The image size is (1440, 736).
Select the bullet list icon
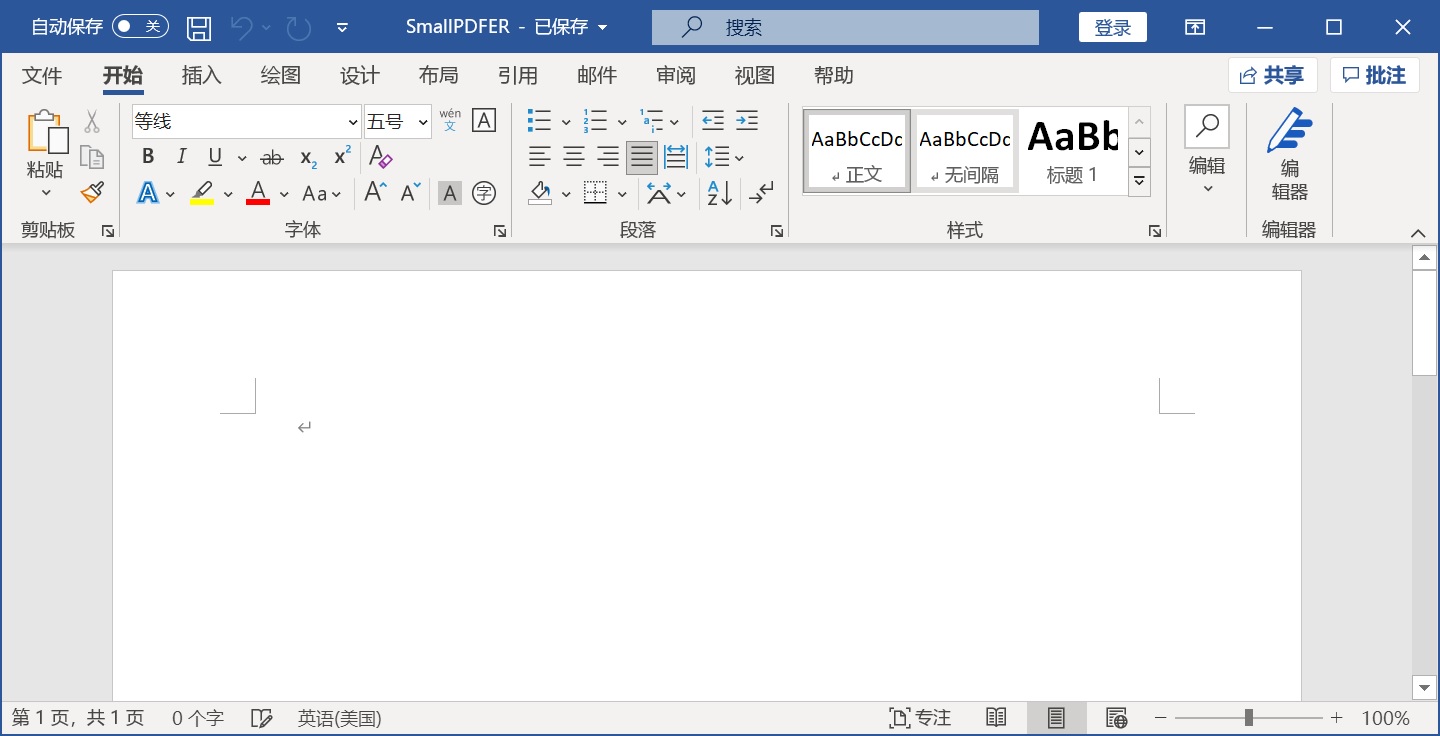pos(539,121)
